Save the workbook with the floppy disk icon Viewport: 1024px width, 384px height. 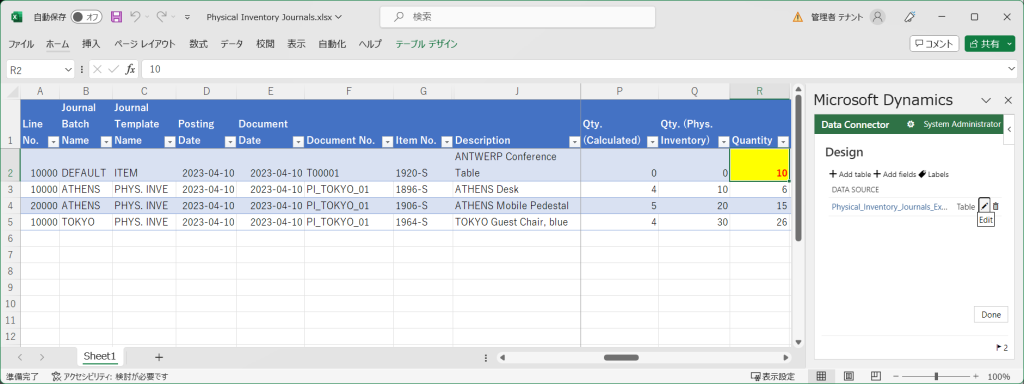(x=116, y=17)
